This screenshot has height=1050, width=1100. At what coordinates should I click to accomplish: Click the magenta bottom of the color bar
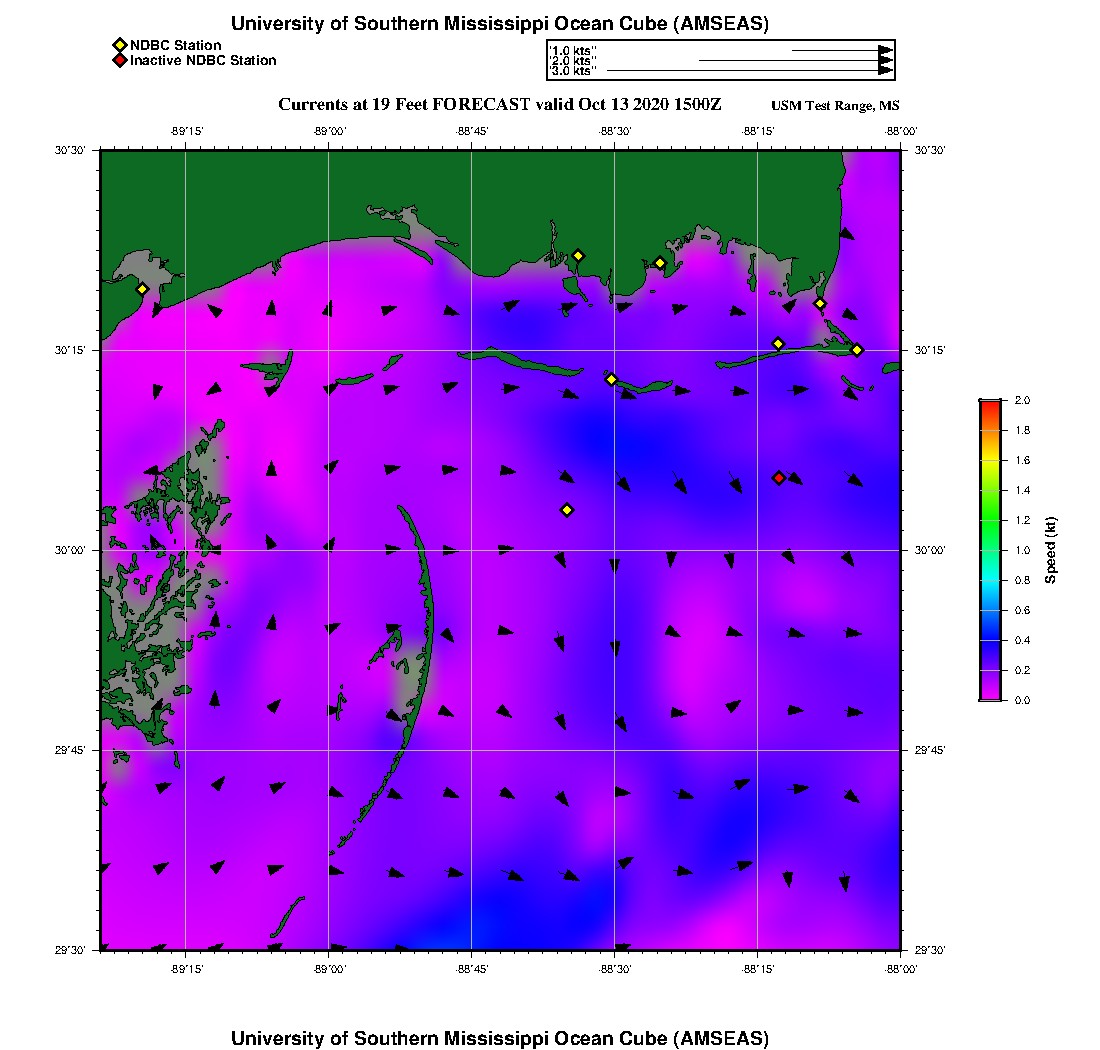(990, 695)
